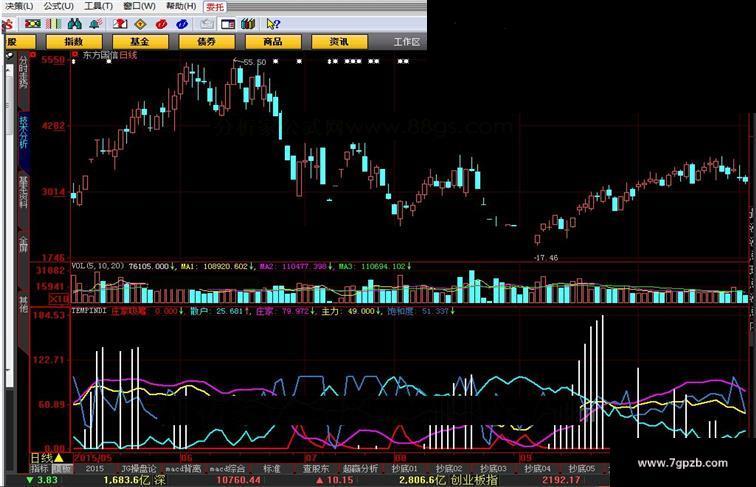
Task: Select the 指标 bottom tab
Action: pyautogui.click(x=40, y=468)
